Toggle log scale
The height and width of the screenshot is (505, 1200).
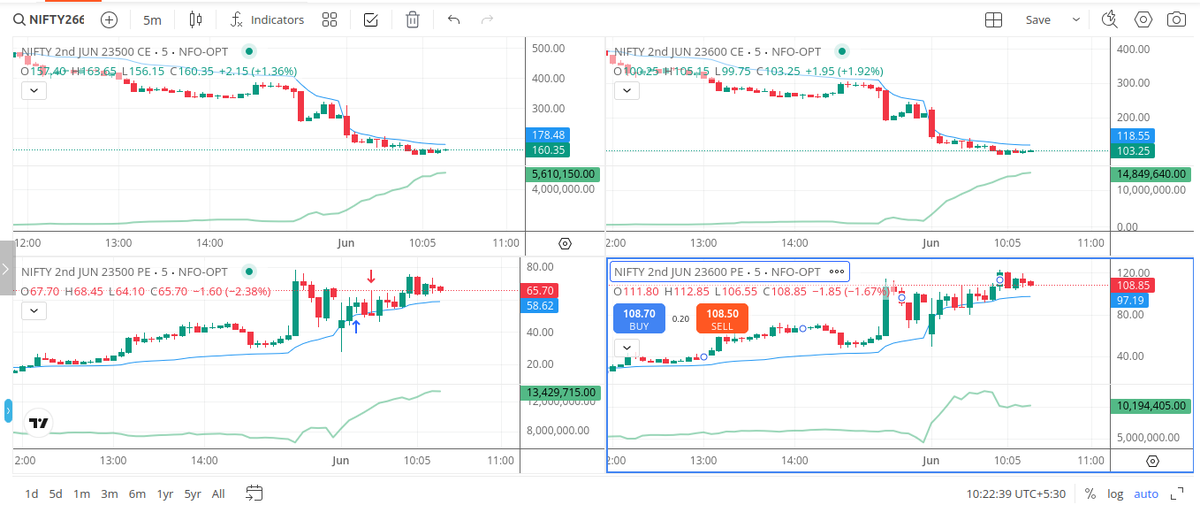point(1116,494)
